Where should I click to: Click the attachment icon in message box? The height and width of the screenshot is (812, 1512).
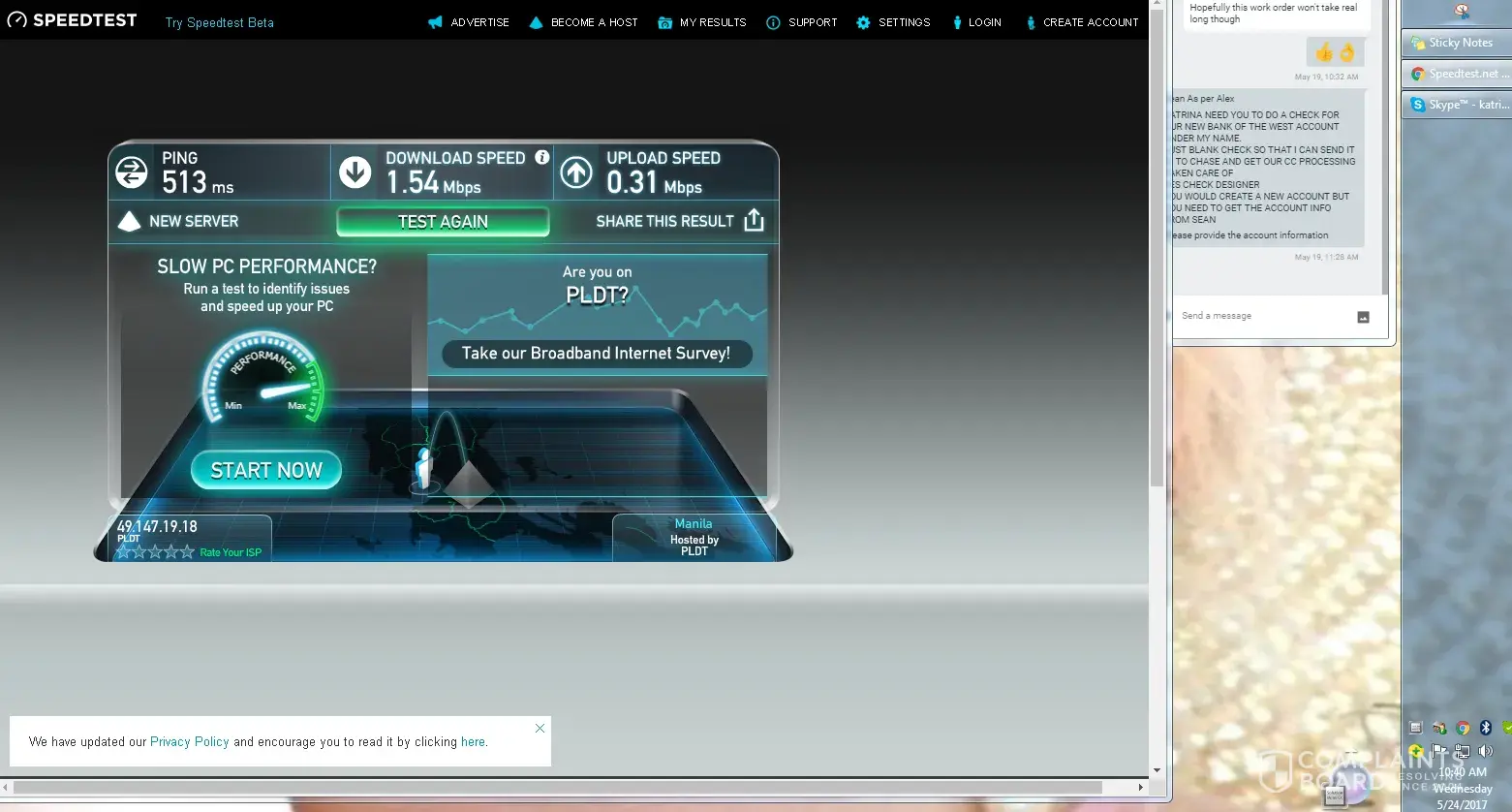tap(1363, 317)
